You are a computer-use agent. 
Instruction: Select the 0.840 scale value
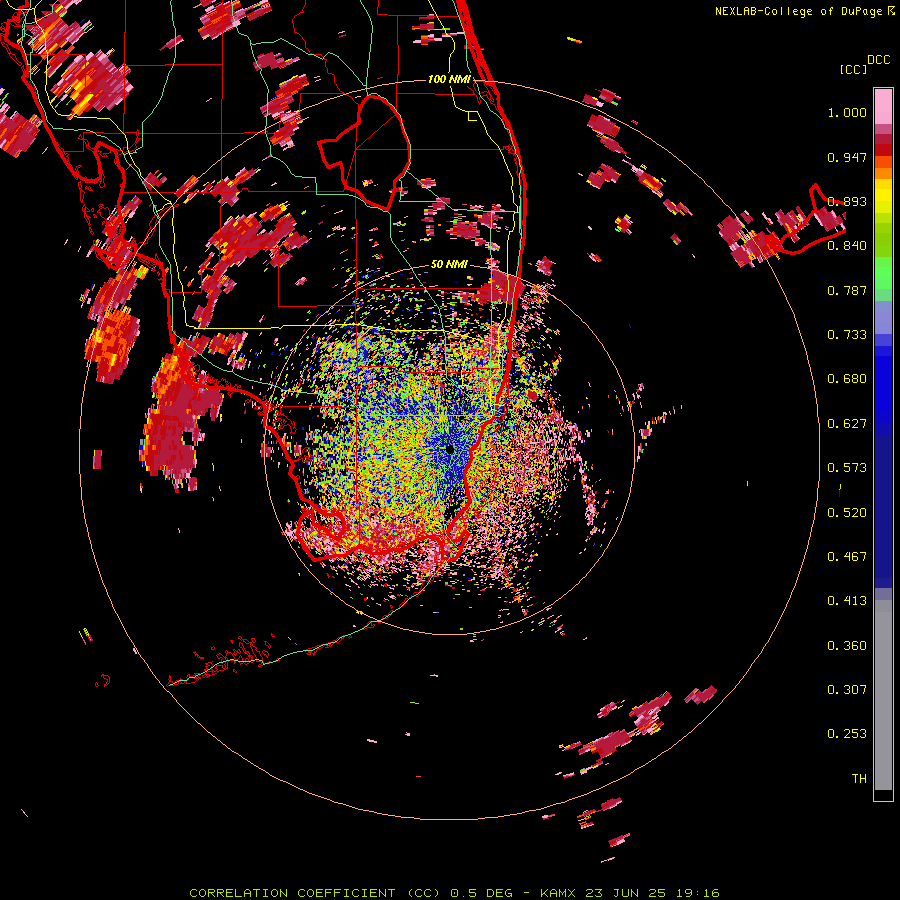point(847,246)
